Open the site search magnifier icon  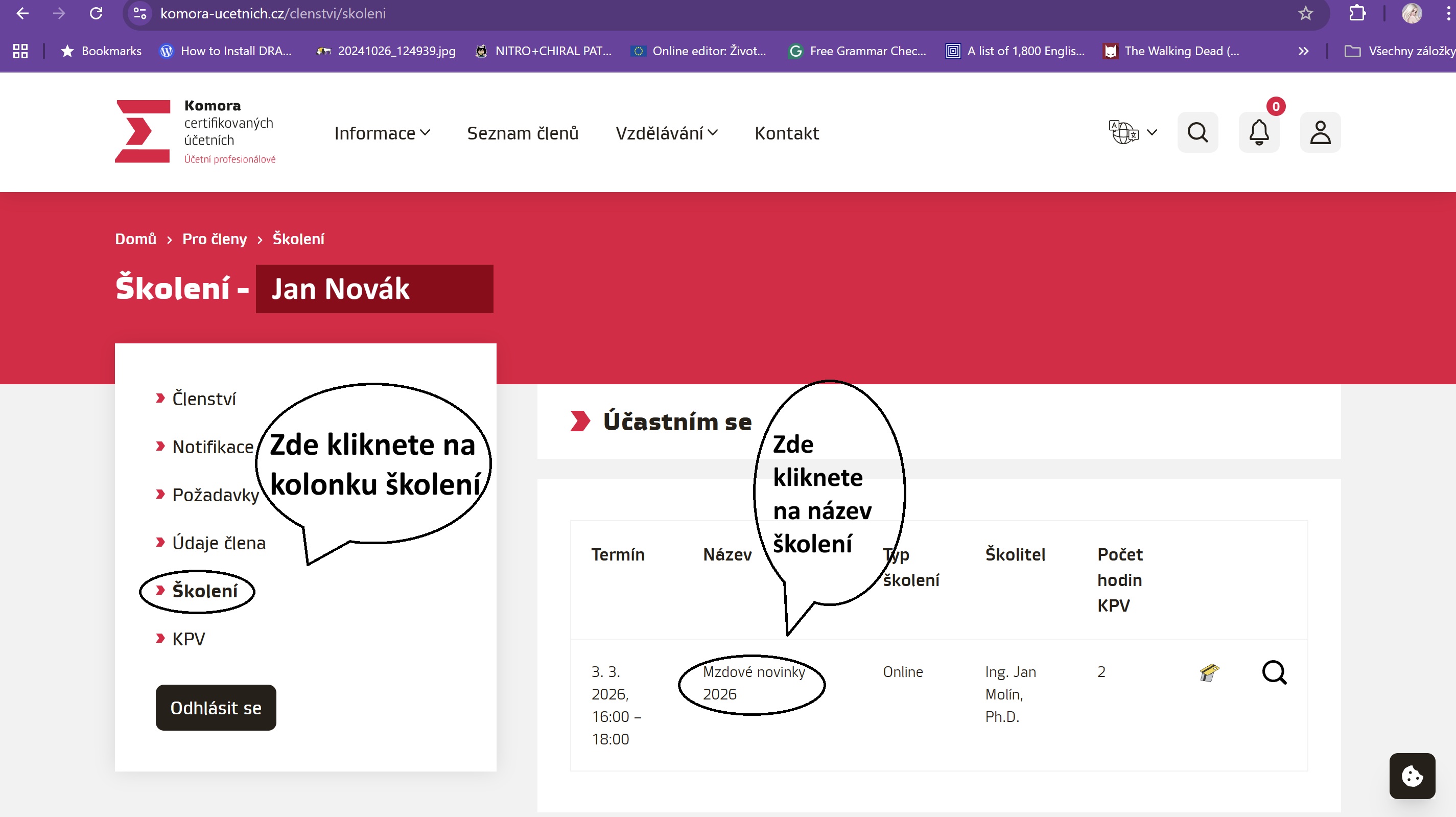pyautogui.click(x=1197, y=132)
